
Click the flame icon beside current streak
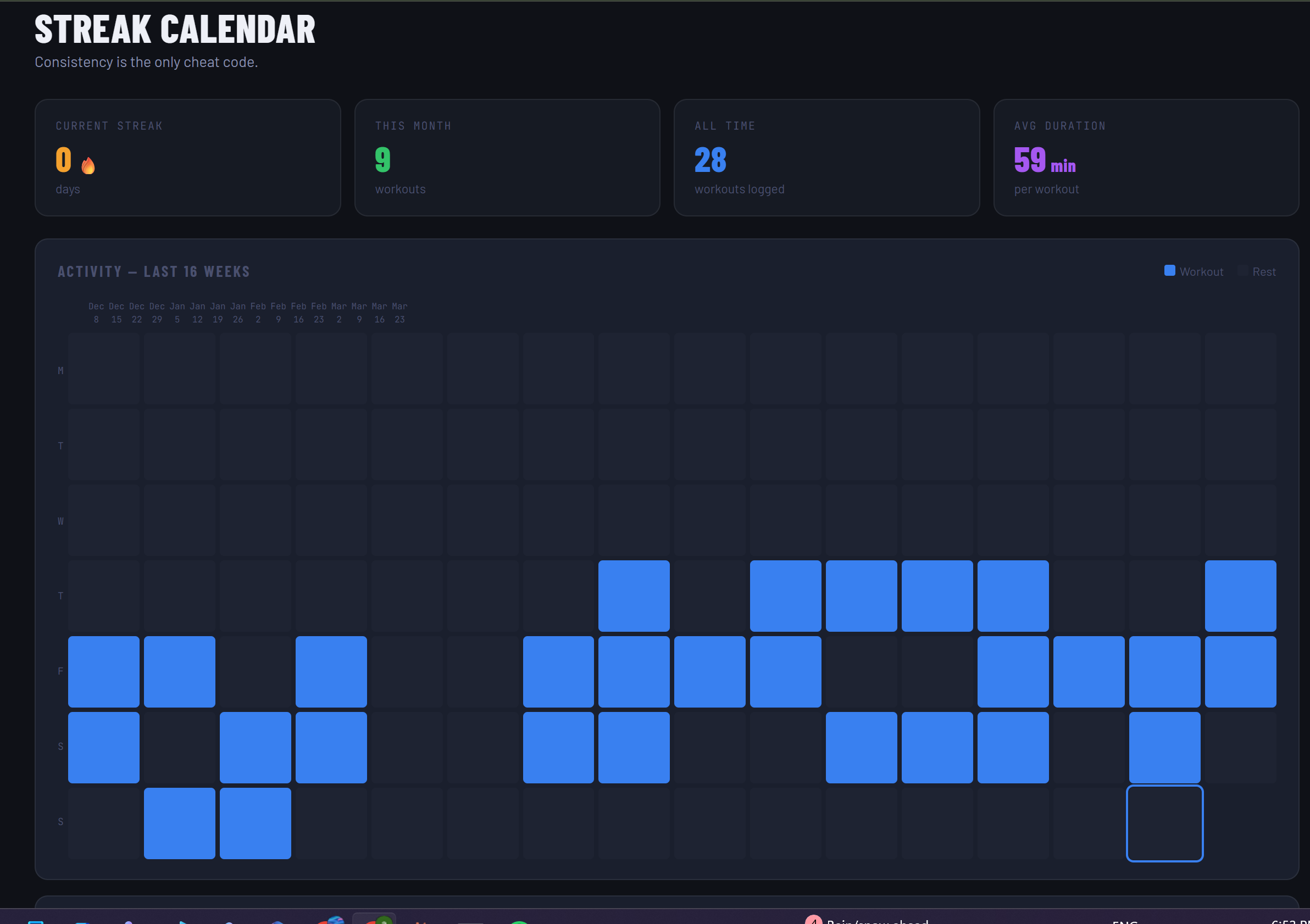pos(88,165)
